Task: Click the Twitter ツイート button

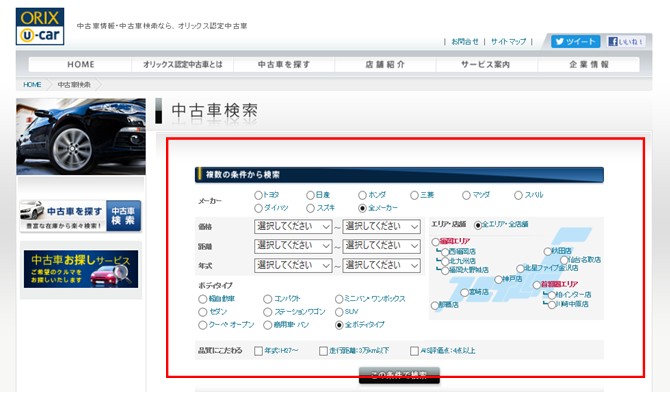Action: 575,41
